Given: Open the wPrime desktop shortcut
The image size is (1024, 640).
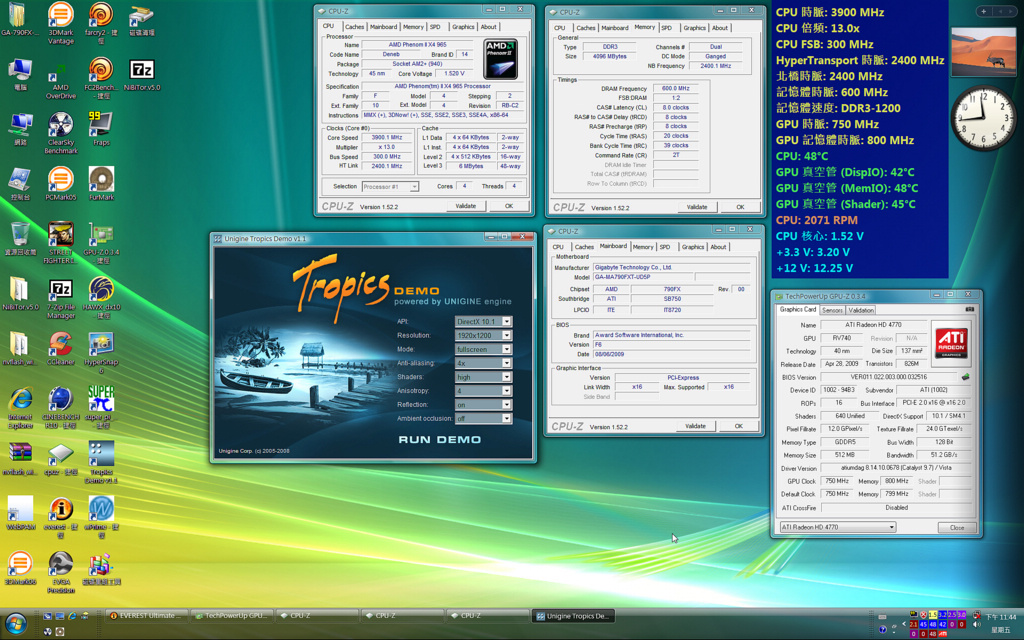Looking at the screenshot, I should [x=101, y=517].
